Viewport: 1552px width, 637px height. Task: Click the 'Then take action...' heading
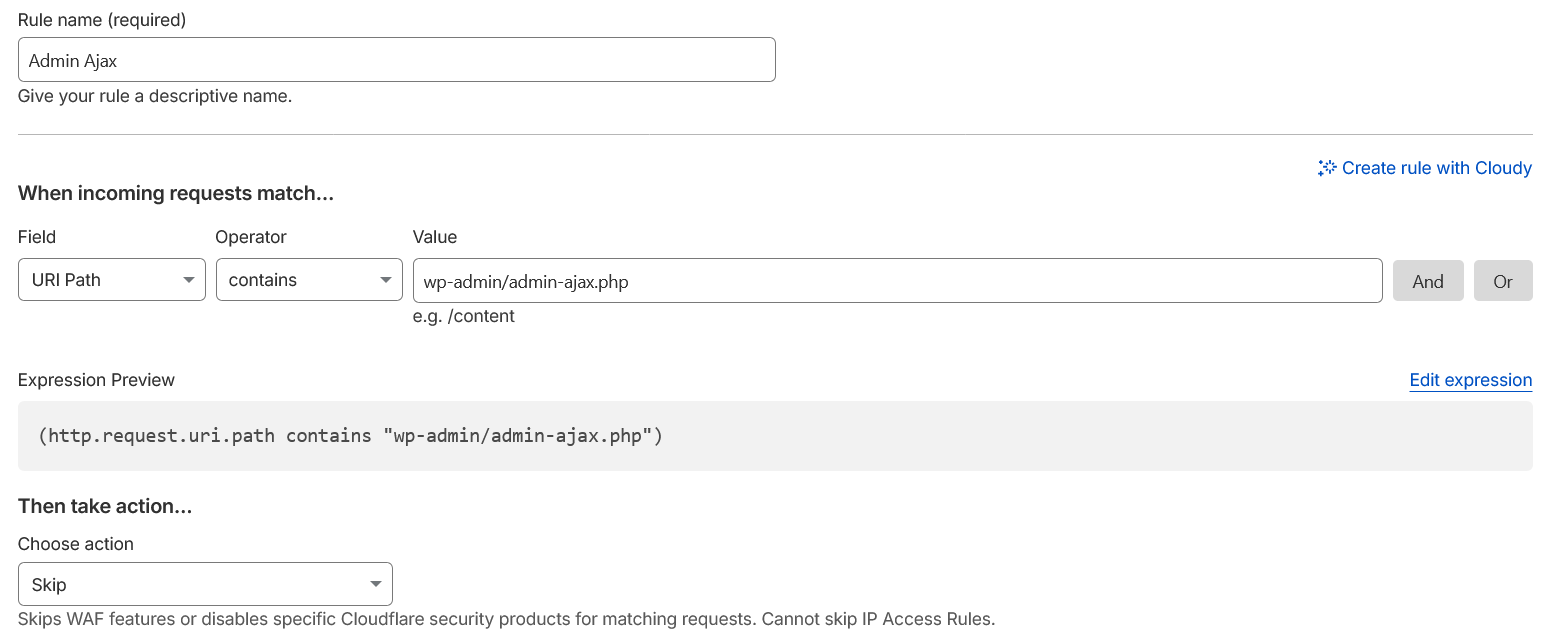point(105,506)
